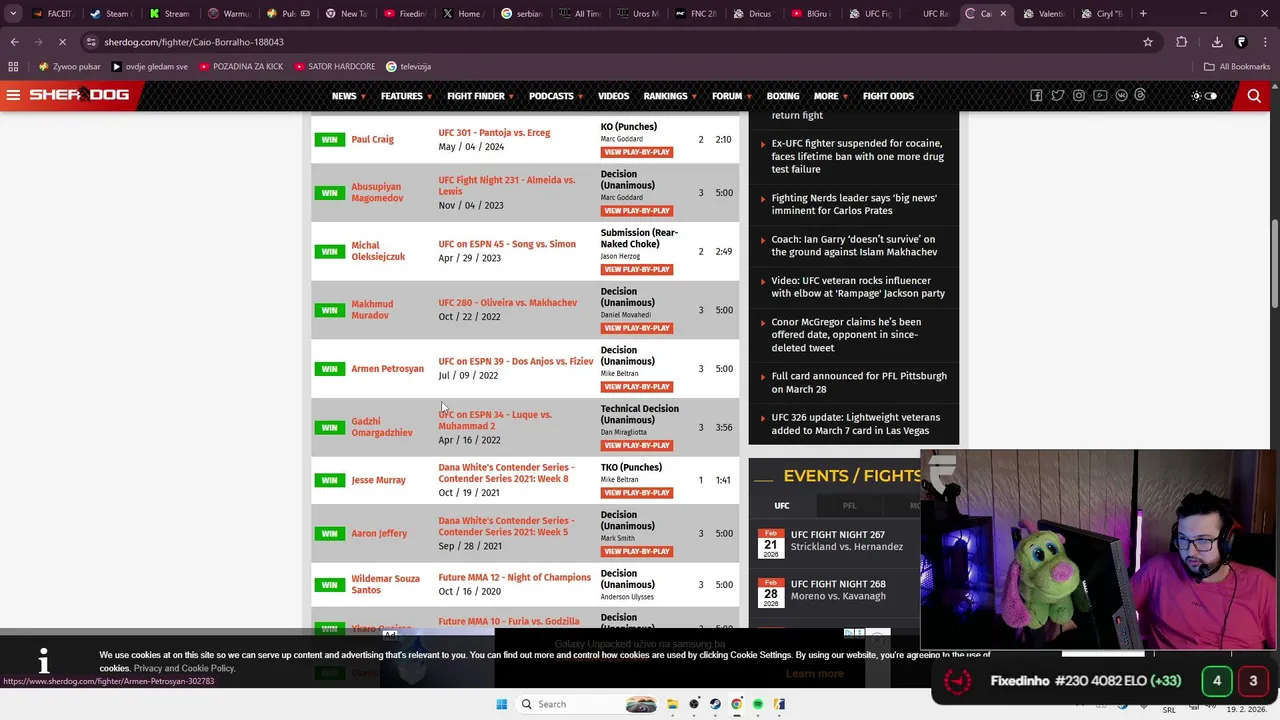Open UFC 301 - Pantoja vs. Erceg event
This screenshot has height=720, width=1280.
pyautogui.click(x=494, y=133)
